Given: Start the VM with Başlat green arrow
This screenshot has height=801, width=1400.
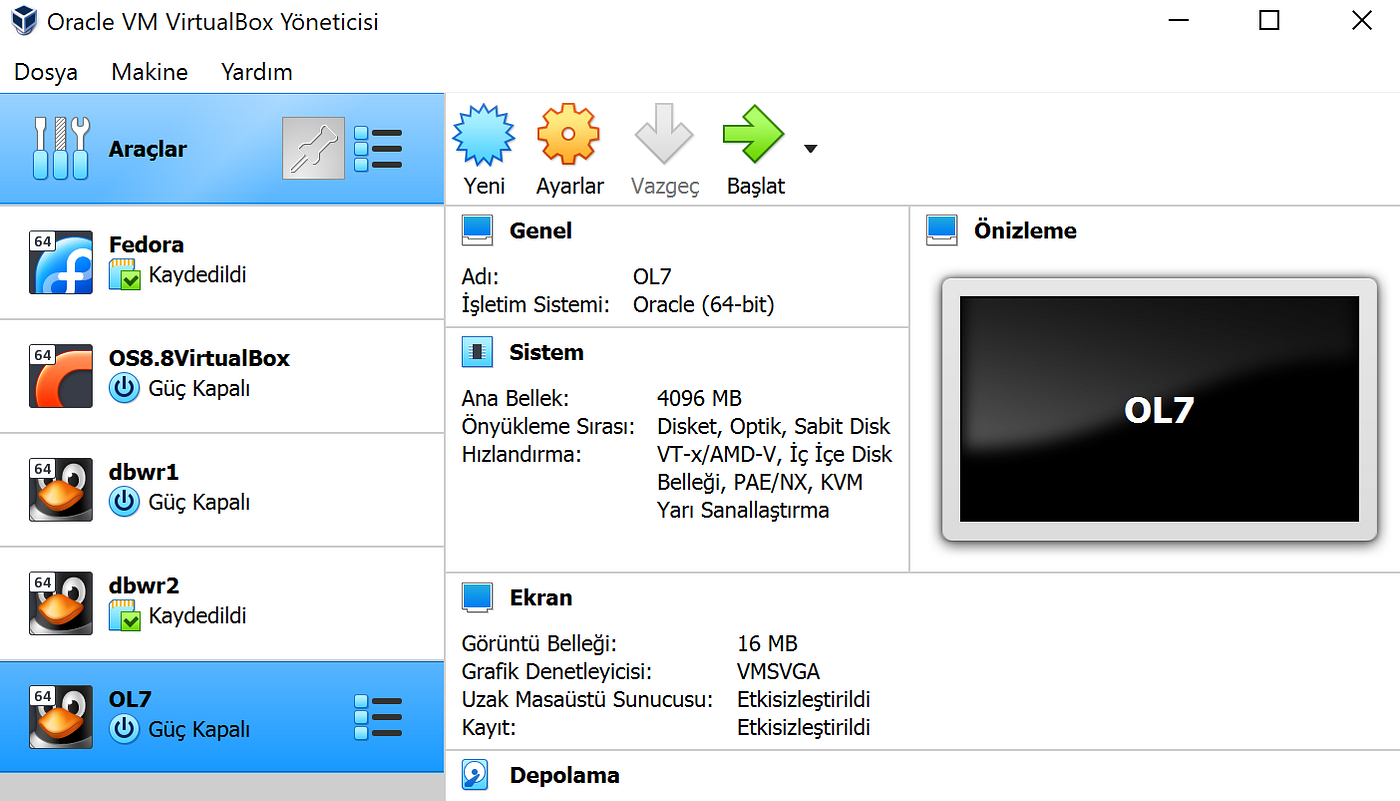Looking at the screenshot, I should click(x=754, y=134).
